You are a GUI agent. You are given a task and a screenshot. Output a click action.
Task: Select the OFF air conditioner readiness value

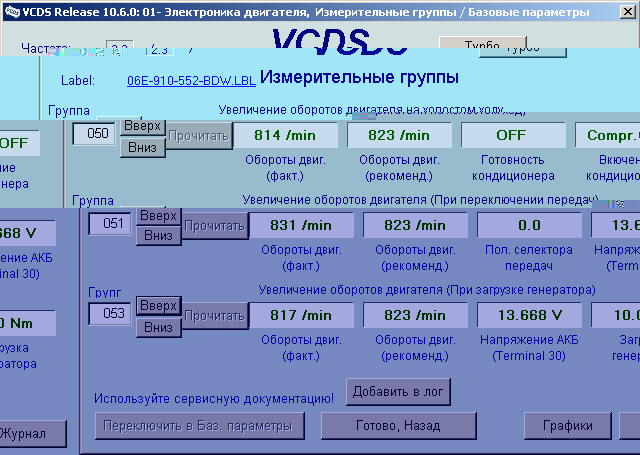513,135
